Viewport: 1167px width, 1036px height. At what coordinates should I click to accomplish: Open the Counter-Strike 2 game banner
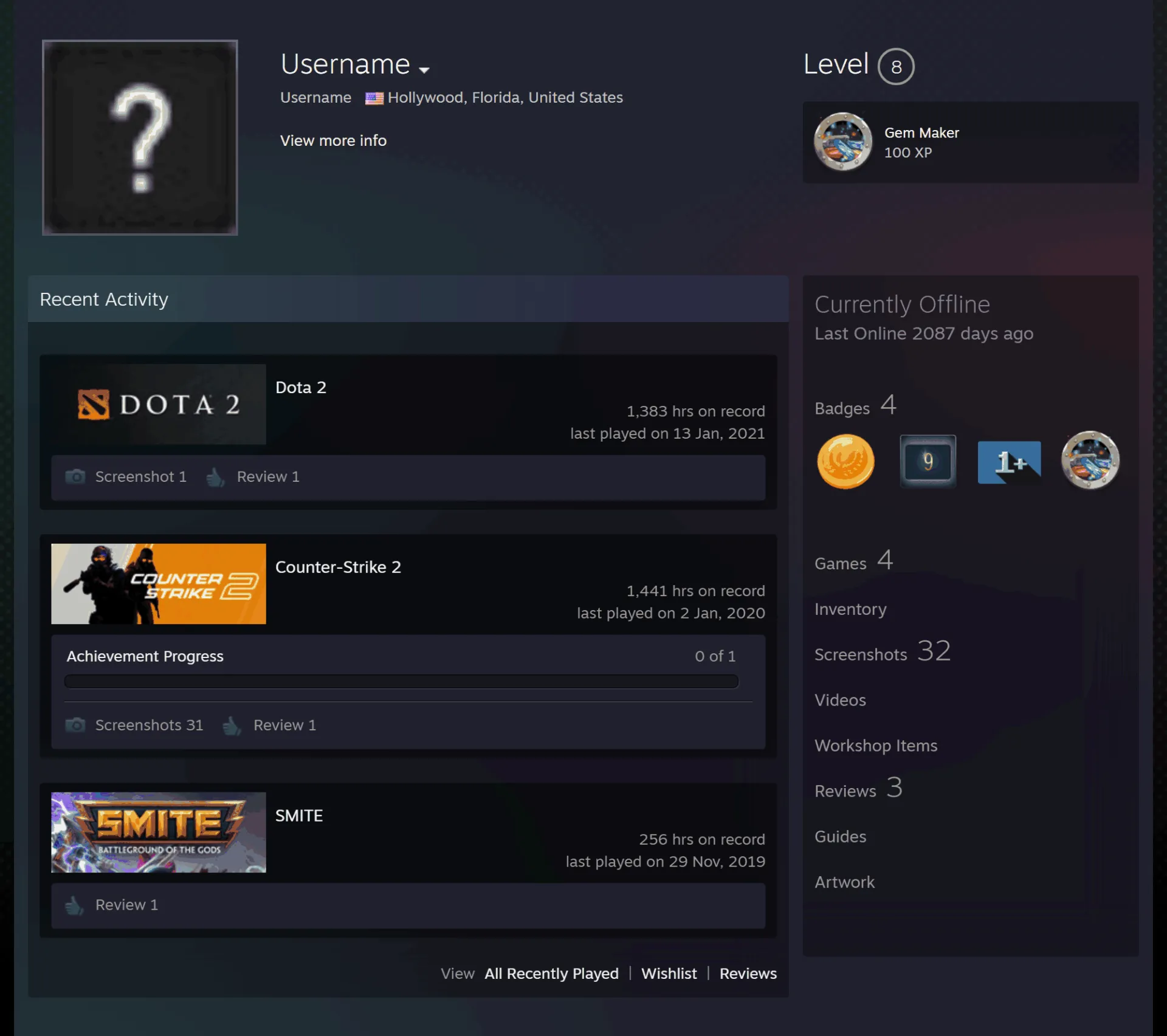point(159,584)
